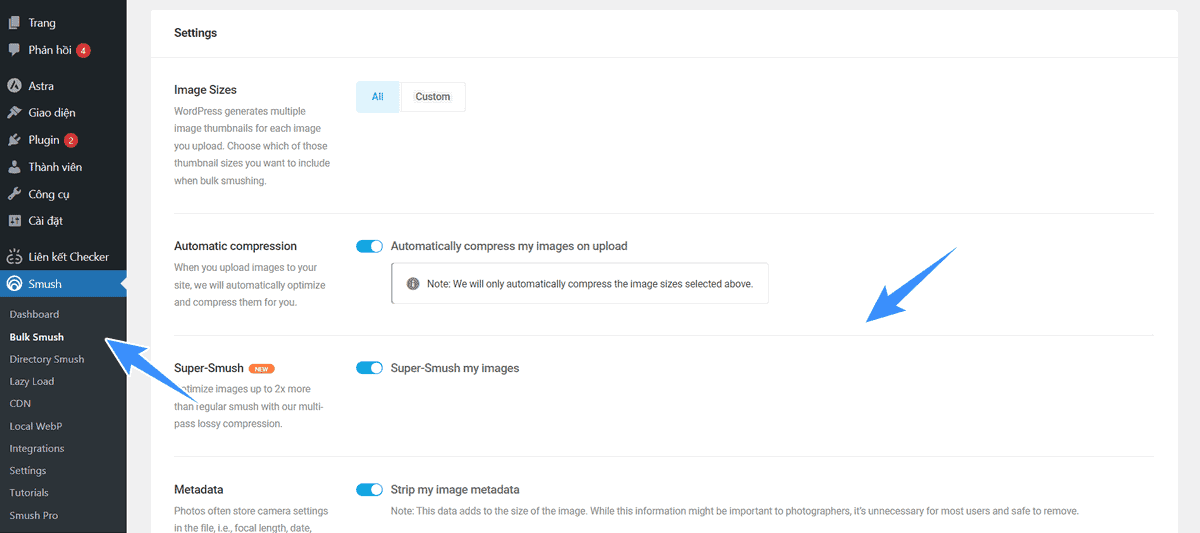Click the NEW badge beside Super-Smush

(x=261, y=368)
